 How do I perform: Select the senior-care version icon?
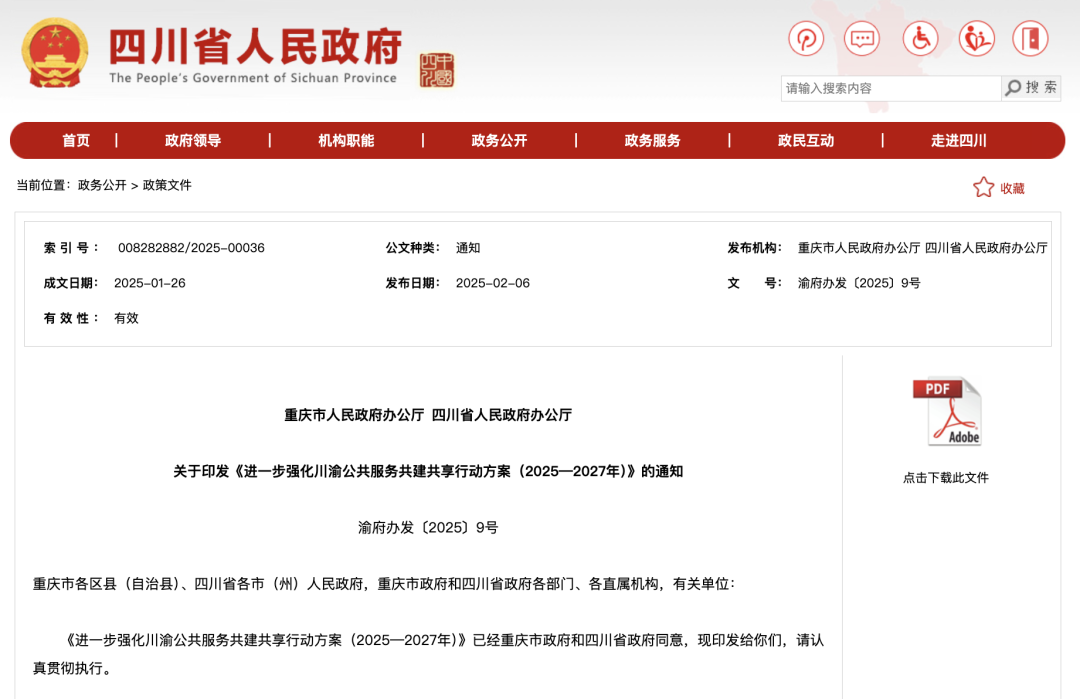976,38
